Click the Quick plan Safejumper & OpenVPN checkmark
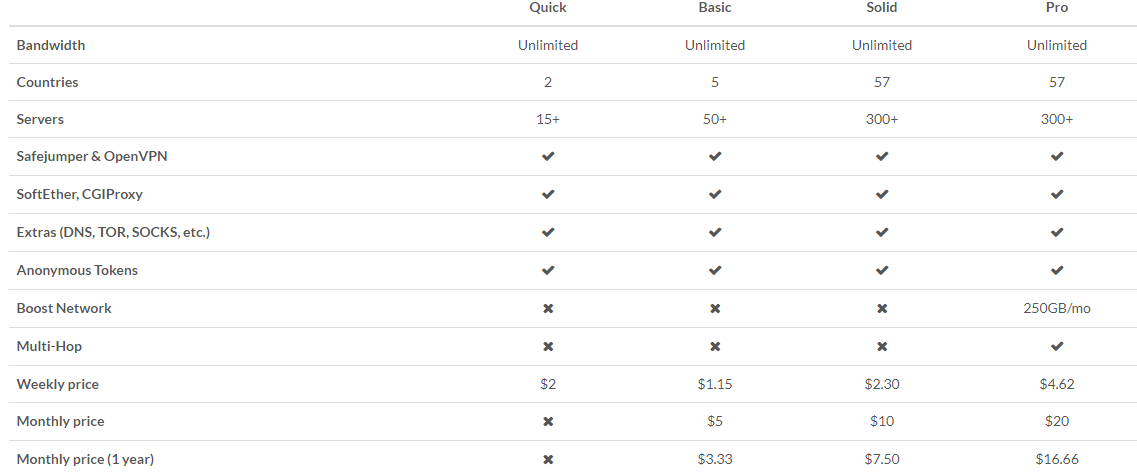1137x473 pixels. (x=548, y=156)
